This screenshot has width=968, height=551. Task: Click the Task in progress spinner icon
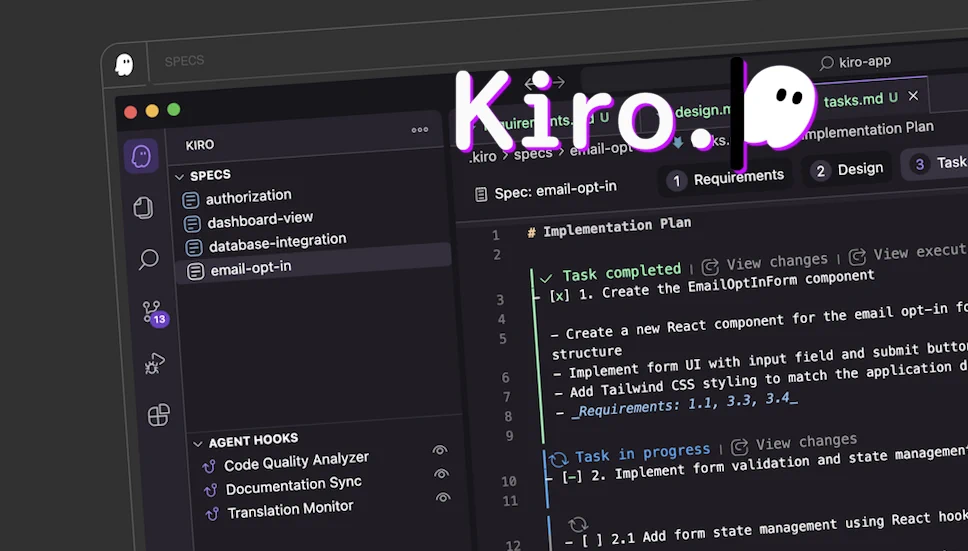[x=558, y=458]
